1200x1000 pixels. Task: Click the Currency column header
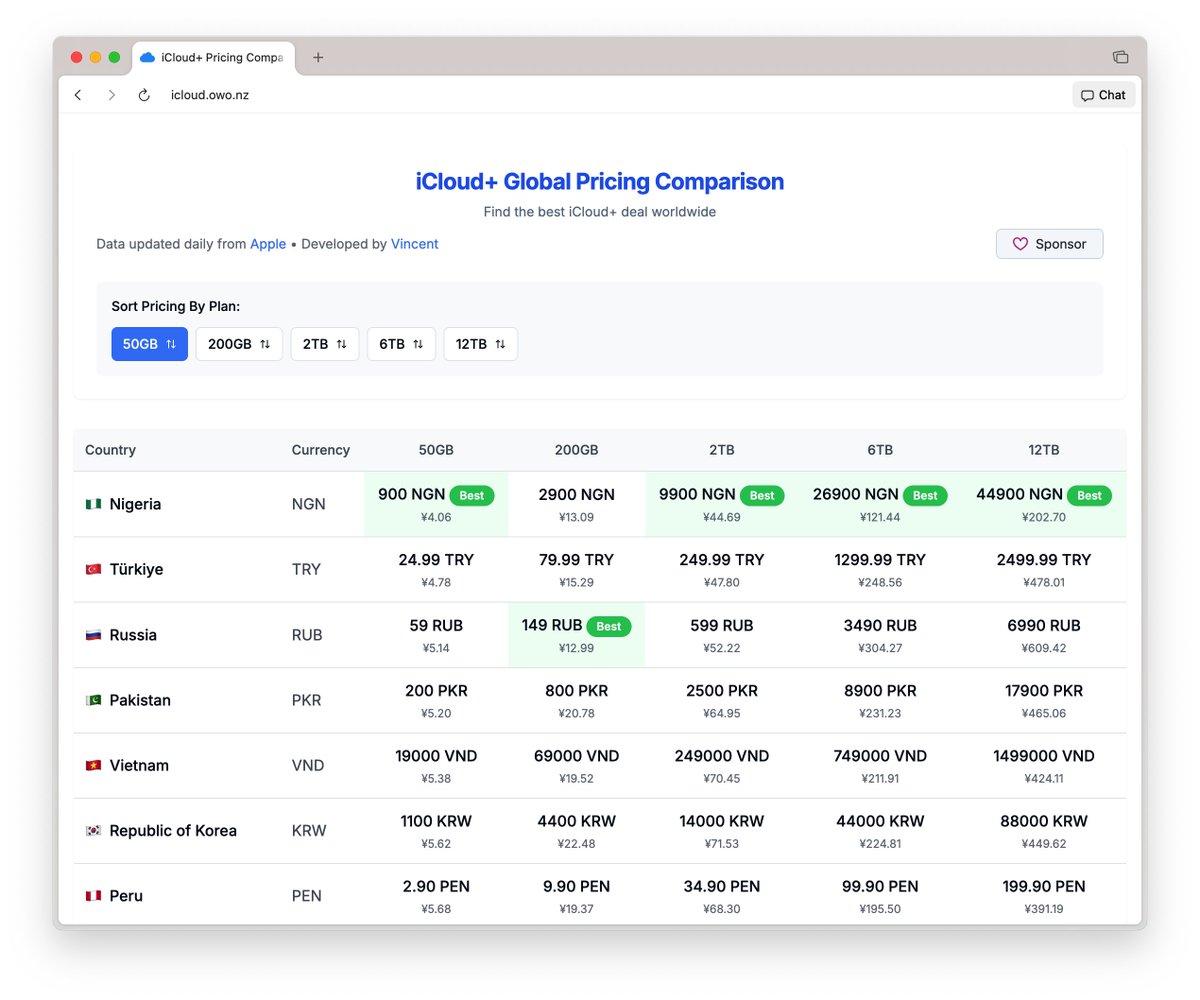coord(321,450)
